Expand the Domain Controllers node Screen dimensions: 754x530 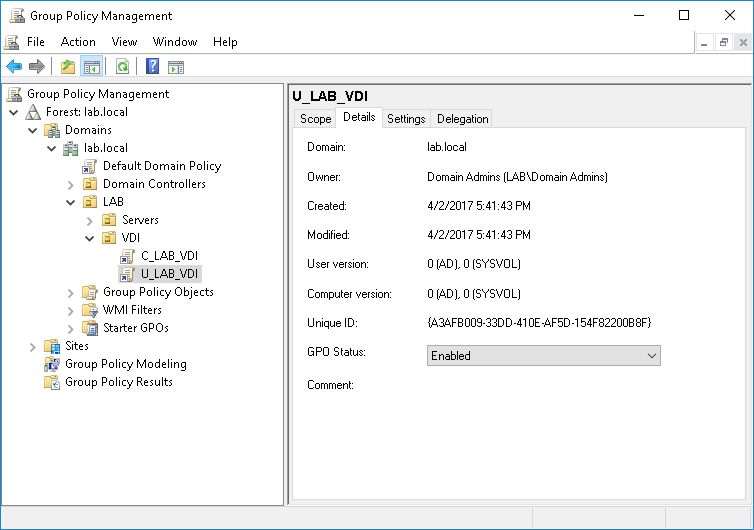pos(71,184)
